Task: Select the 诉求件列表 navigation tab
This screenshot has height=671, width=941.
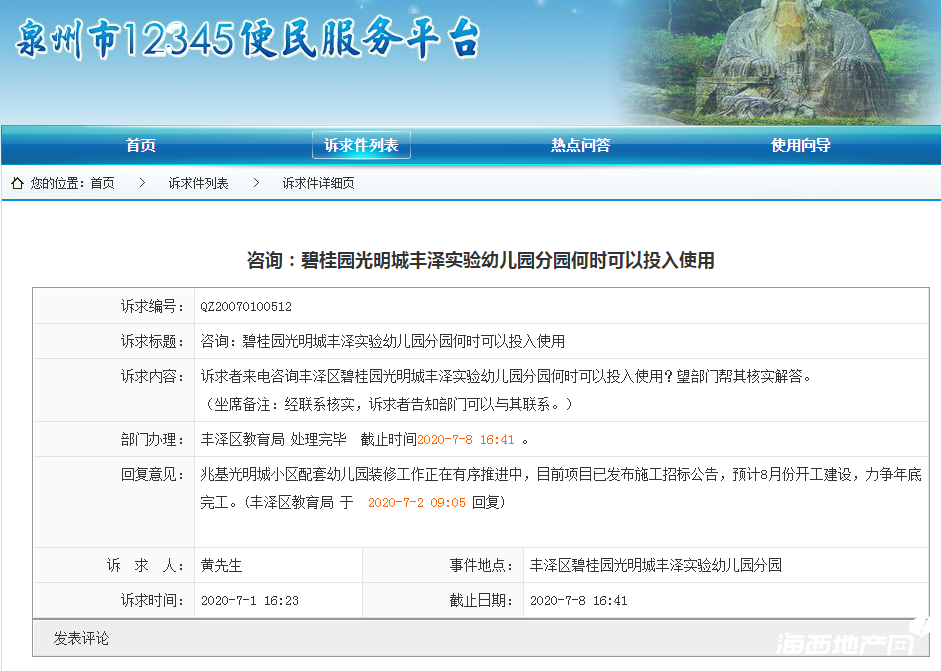Action: coord(361,145)
